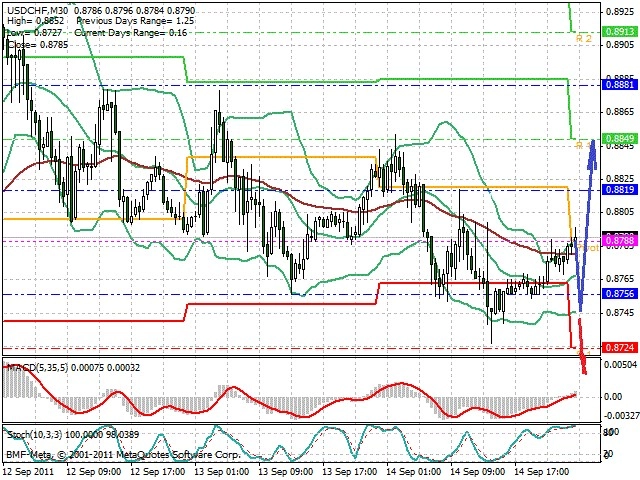Click the 0.00504 MACD scale value

tap(622, 364)
